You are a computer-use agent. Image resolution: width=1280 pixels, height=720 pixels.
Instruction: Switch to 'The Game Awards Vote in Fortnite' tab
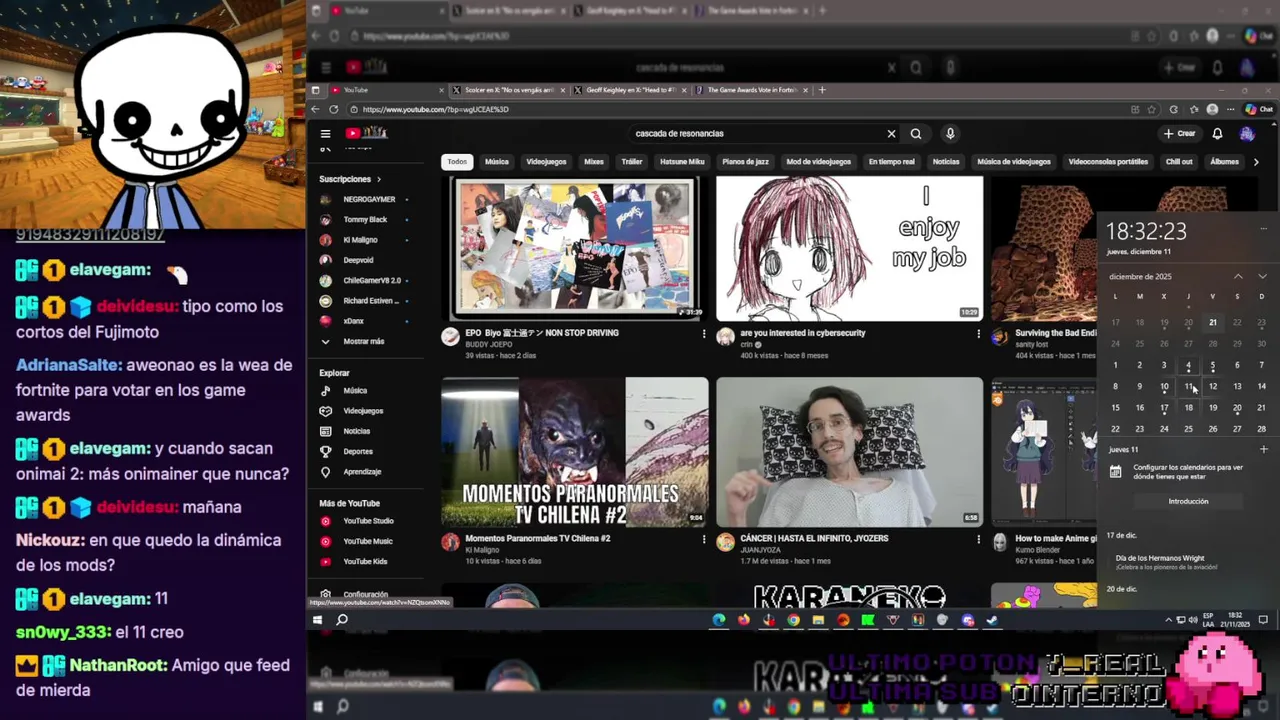[x=752, y=90]
